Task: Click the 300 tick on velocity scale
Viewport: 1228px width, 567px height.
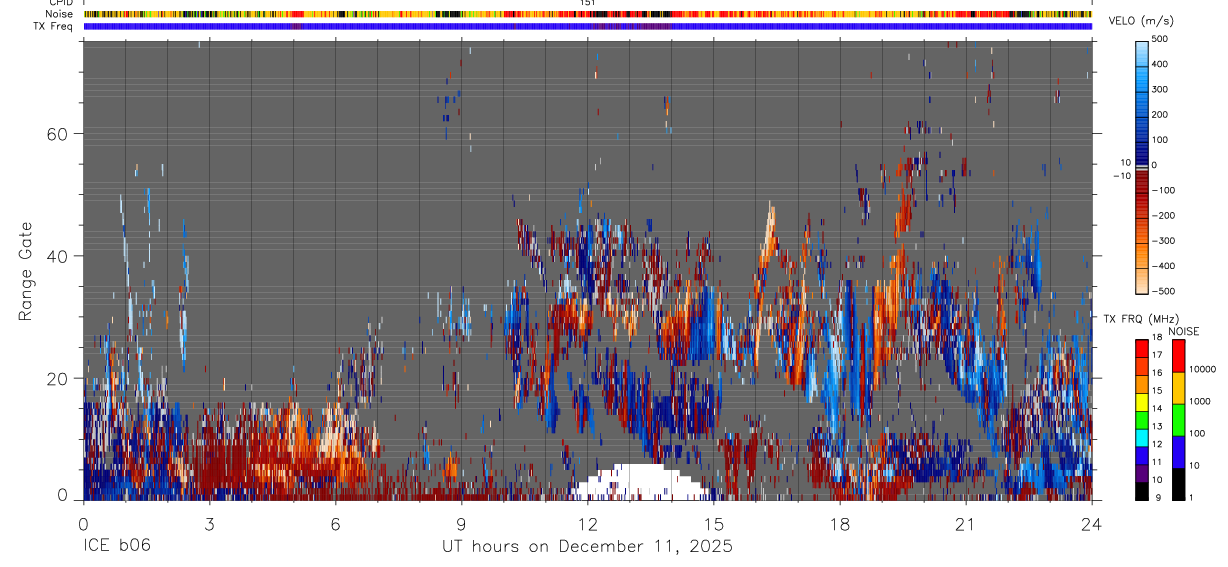Action: [1161, 89]
